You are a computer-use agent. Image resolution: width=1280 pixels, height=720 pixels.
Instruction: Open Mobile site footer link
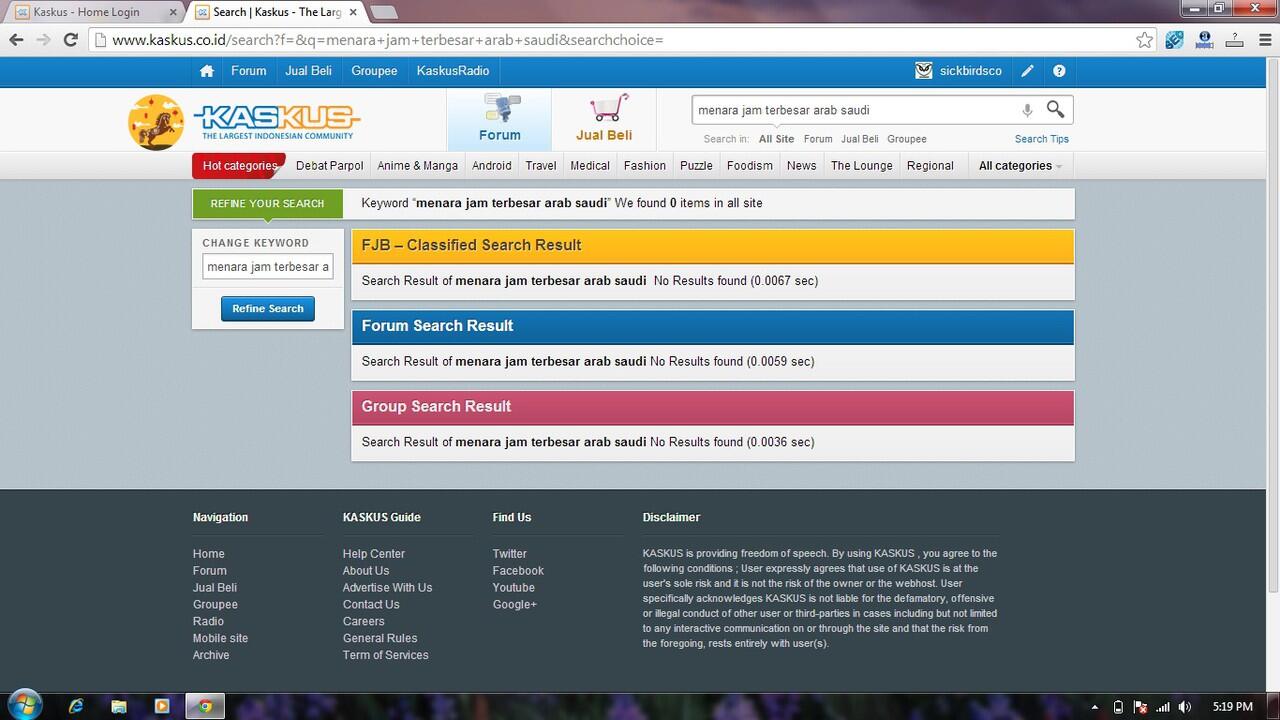[220, 638]
